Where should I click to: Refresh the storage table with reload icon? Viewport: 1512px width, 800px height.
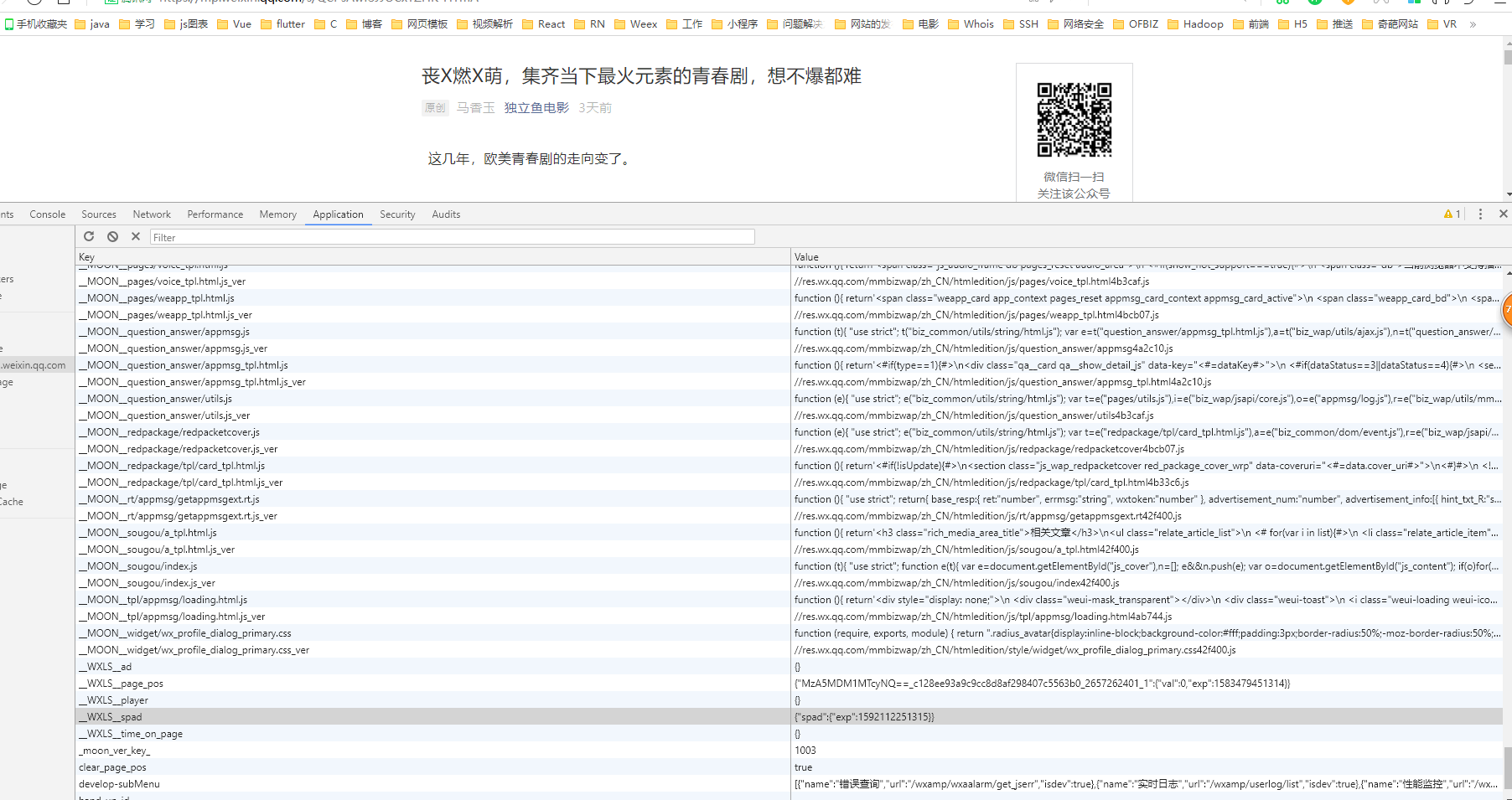coord(89,236)
